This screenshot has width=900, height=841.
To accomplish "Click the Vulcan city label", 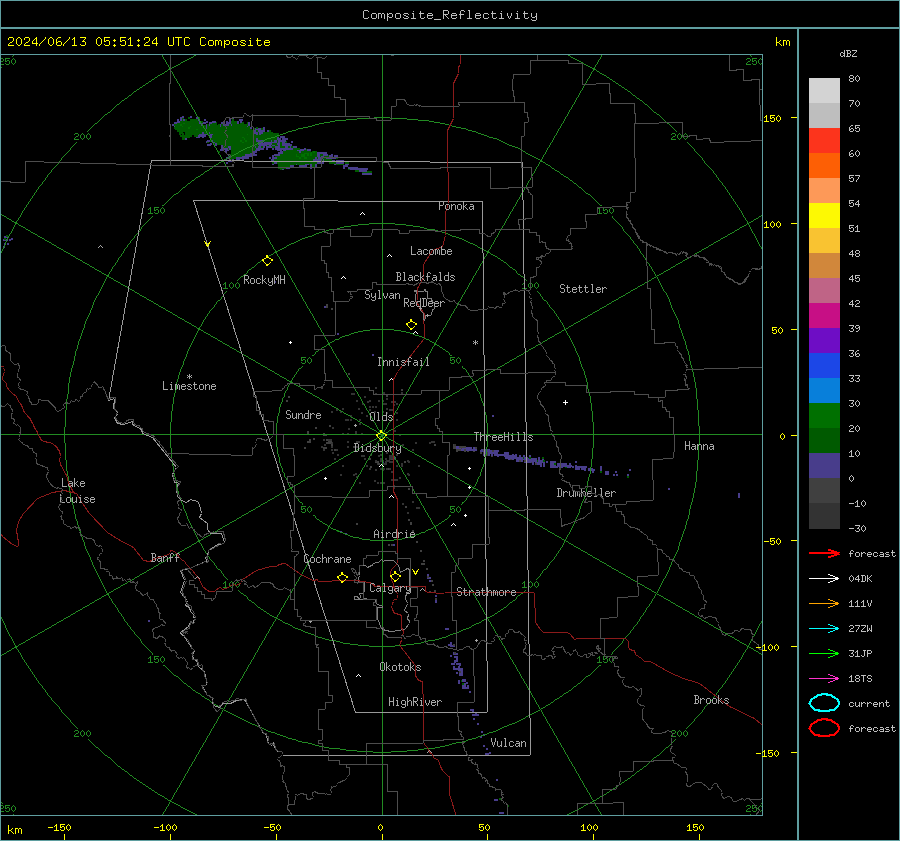I will pos(508,743).
